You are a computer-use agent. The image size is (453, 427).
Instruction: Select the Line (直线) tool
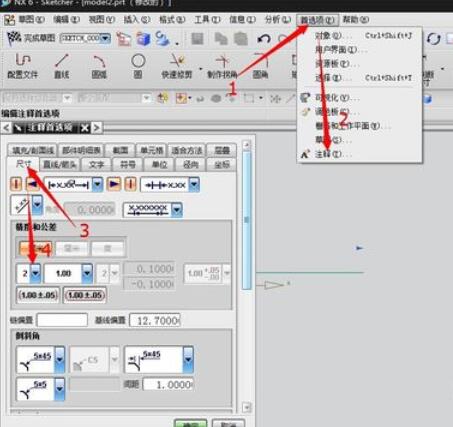point(62,66)
